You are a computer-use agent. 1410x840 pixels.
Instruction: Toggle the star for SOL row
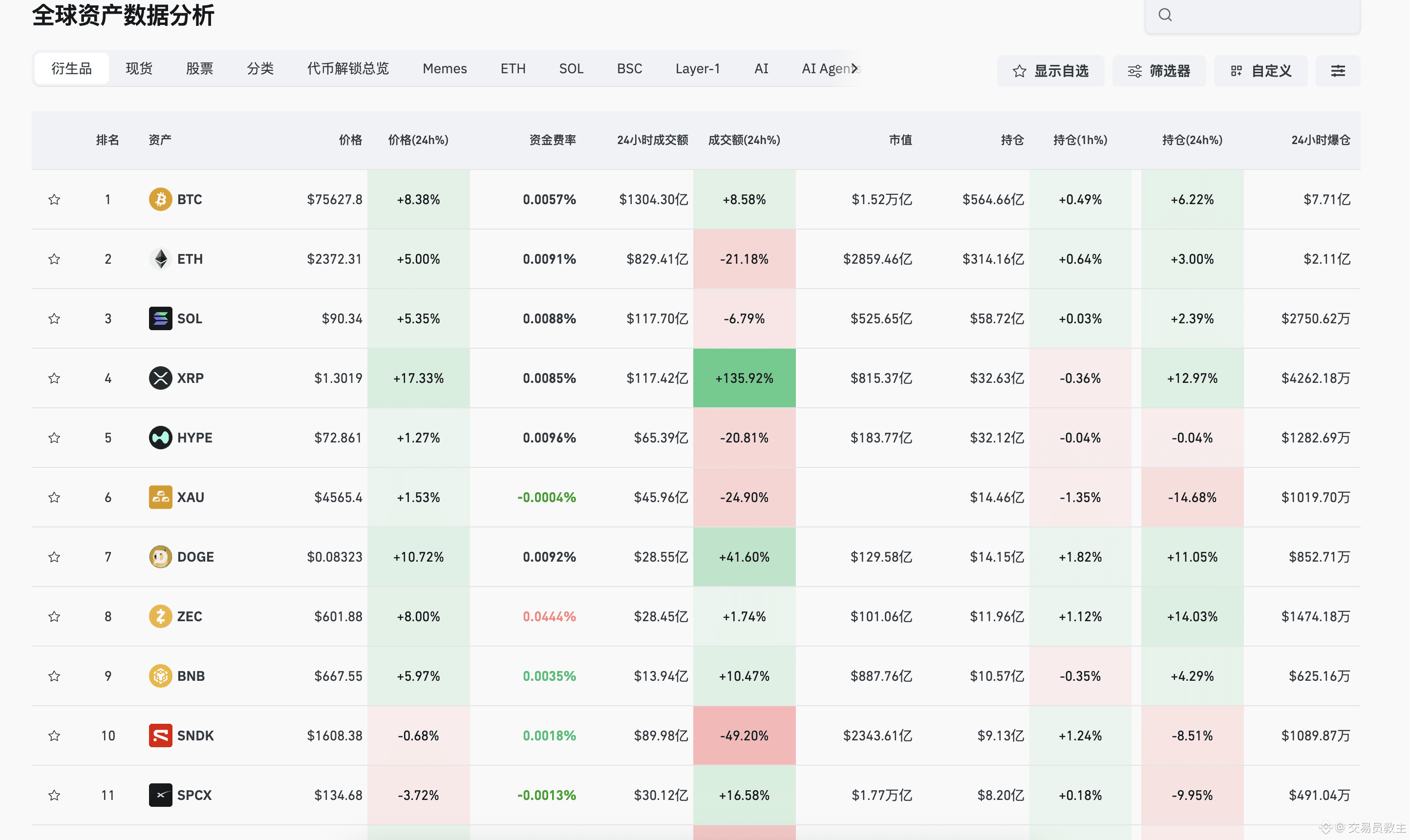pyautogui.click(x=54, y=318)
